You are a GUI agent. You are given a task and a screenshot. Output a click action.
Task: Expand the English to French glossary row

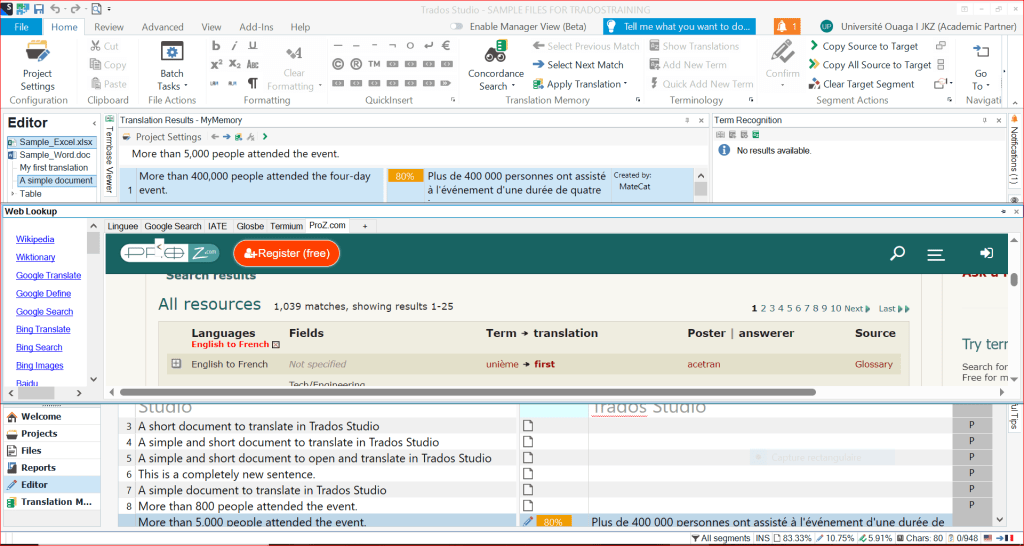coord(176,364)
